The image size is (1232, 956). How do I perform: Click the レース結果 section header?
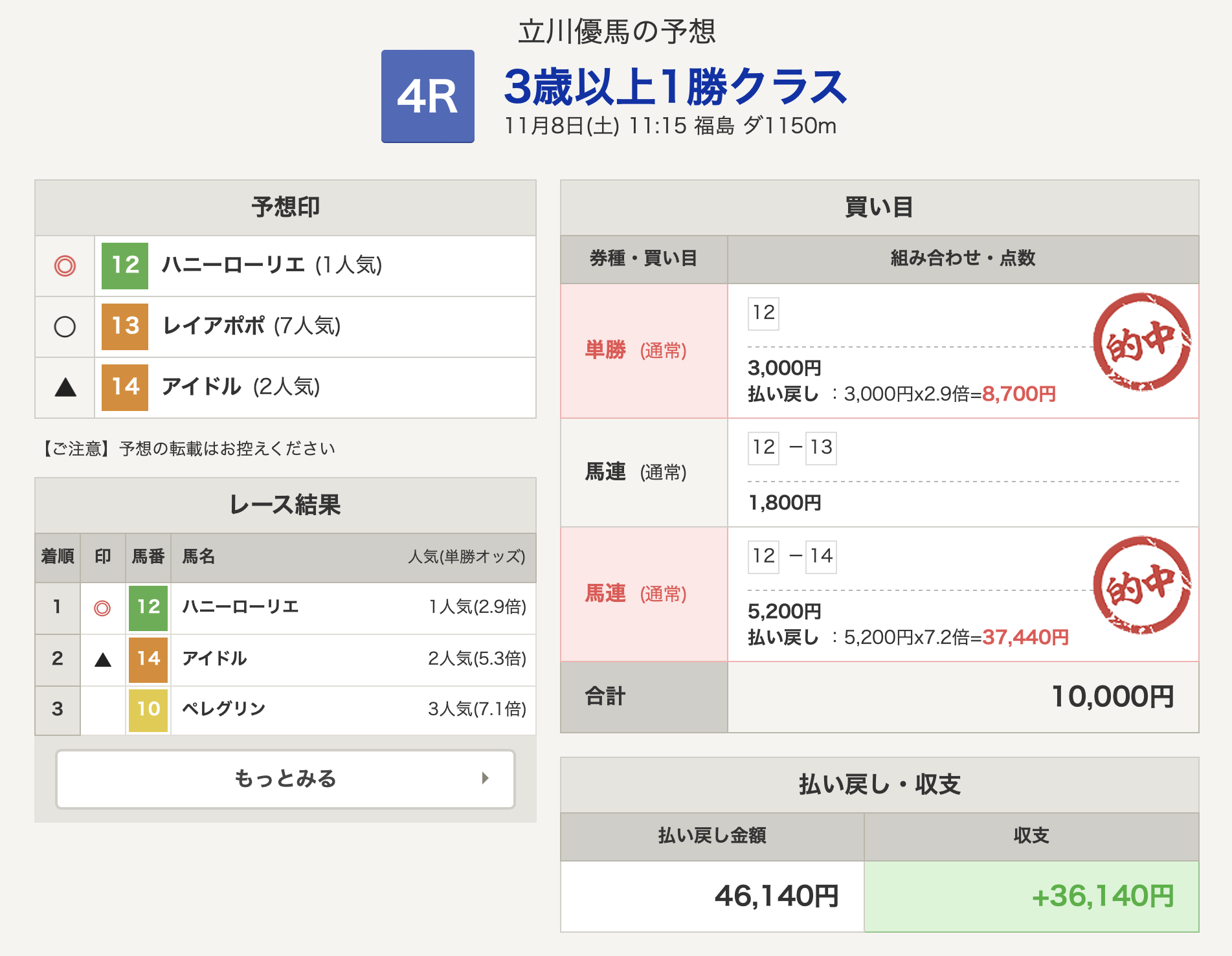285,505
